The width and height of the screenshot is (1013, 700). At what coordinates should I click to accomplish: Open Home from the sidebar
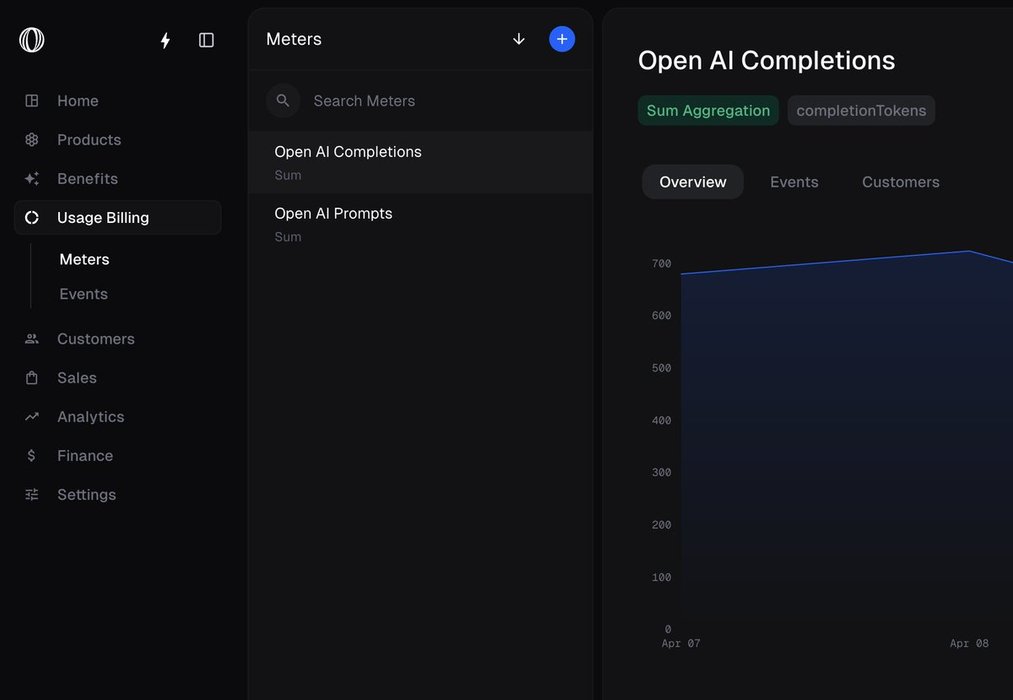[78, 101]
